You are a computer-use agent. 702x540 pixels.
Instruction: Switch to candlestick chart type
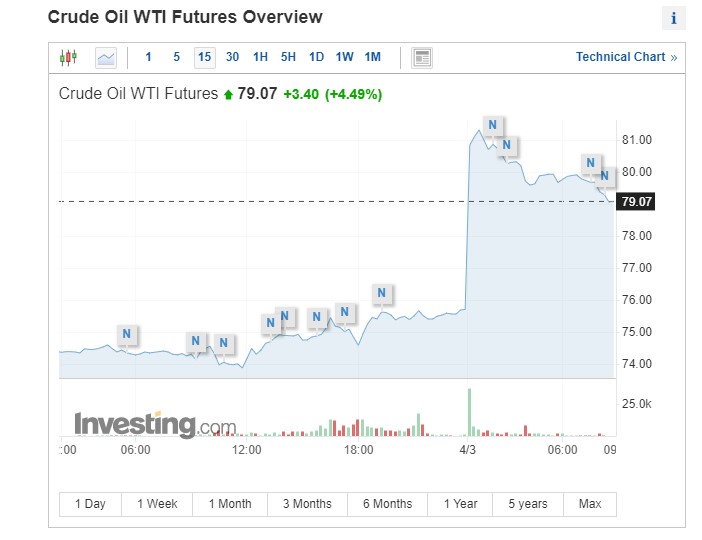click(68, 57)
